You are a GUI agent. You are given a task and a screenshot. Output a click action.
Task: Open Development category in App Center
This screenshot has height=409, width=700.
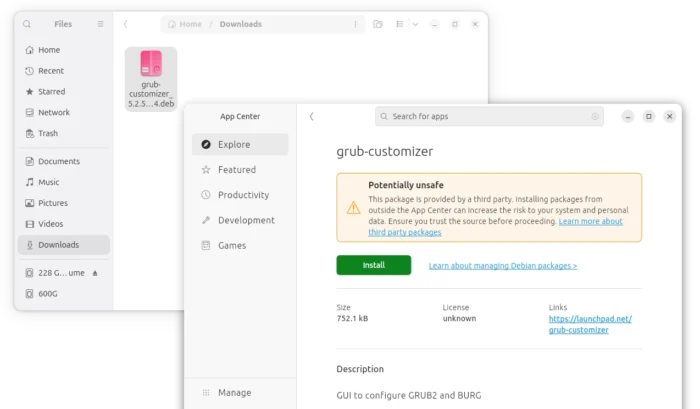[240, 220]
